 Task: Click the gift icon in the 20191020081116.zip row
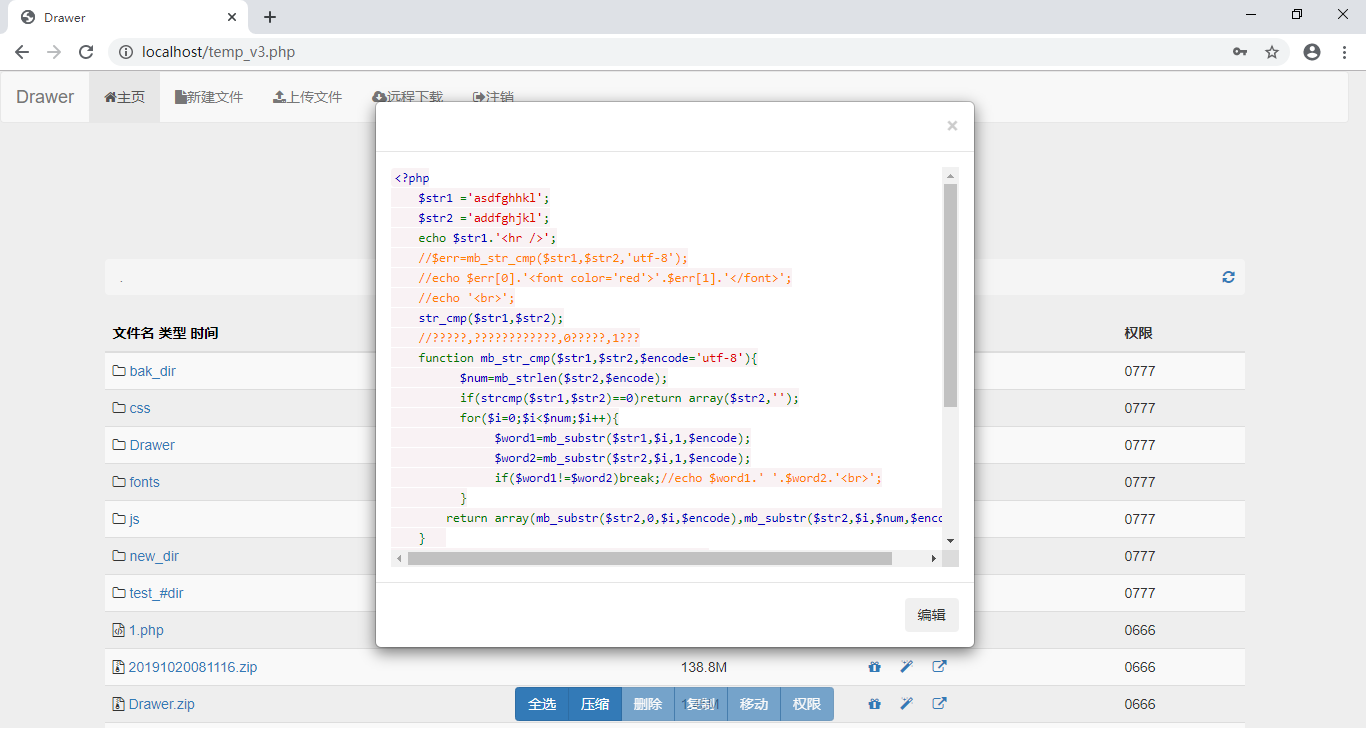(875, 667)
